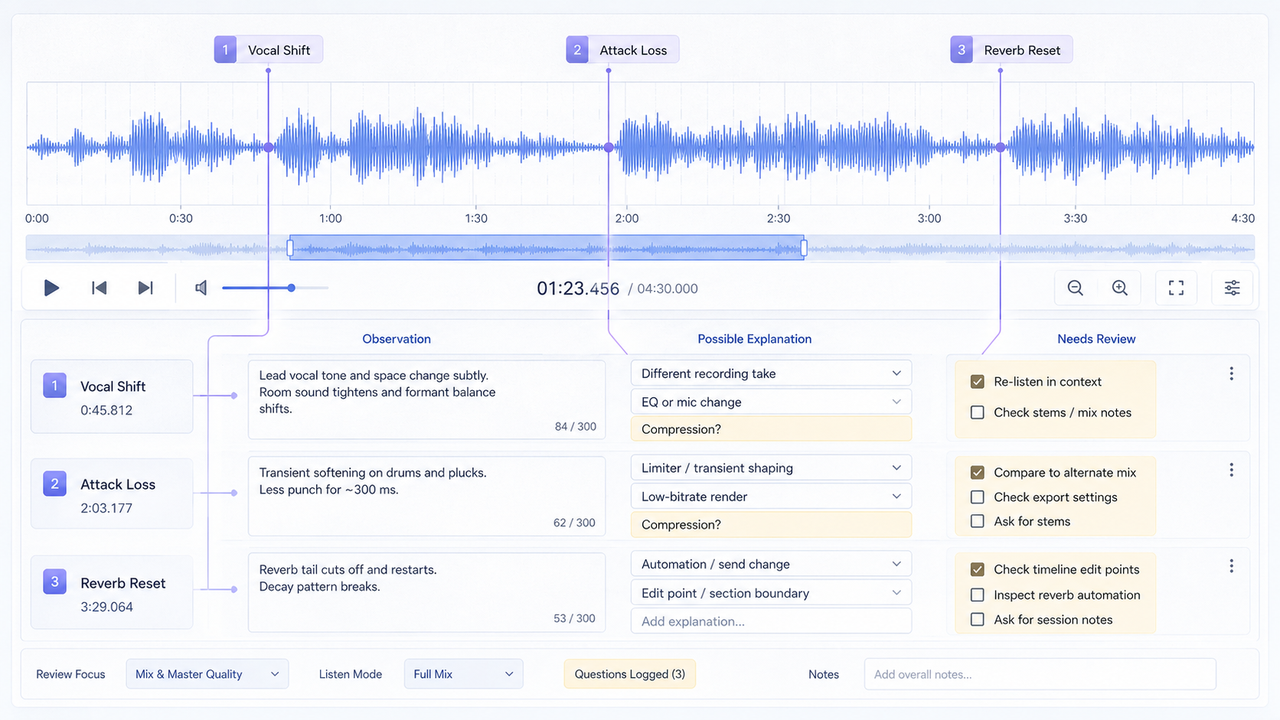Select the Vocal Shift marker flag above waveform
The width and height of the screenshot is (1280, 720).
pos(268,50)
